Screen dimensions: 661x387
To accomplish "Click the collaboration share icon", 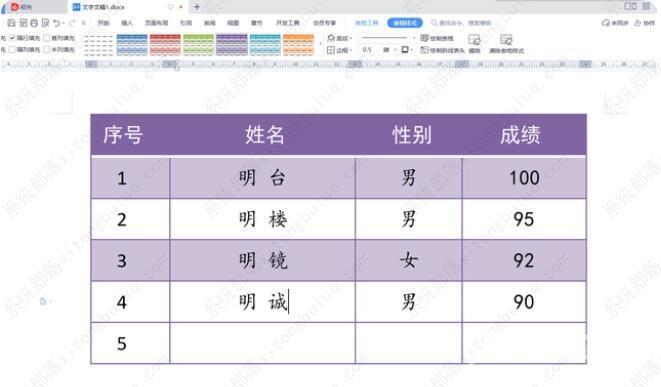I will [638, 23].
